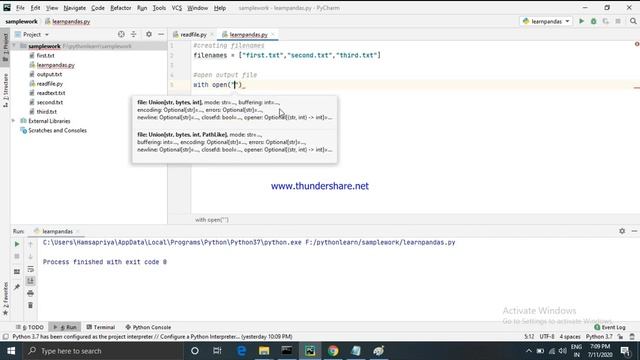Image resolution: width=640 pixels, height=360 pixels.
Task: Select the learnpandas.py editor tab
Action: (x=248, y=35)
